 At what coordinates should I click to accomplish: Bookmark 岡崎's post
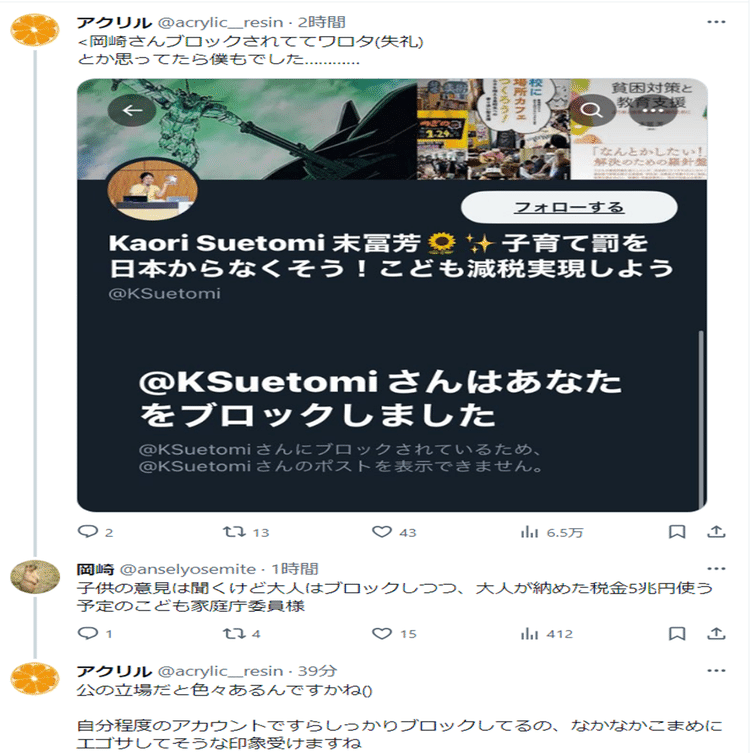click(677, 633)
